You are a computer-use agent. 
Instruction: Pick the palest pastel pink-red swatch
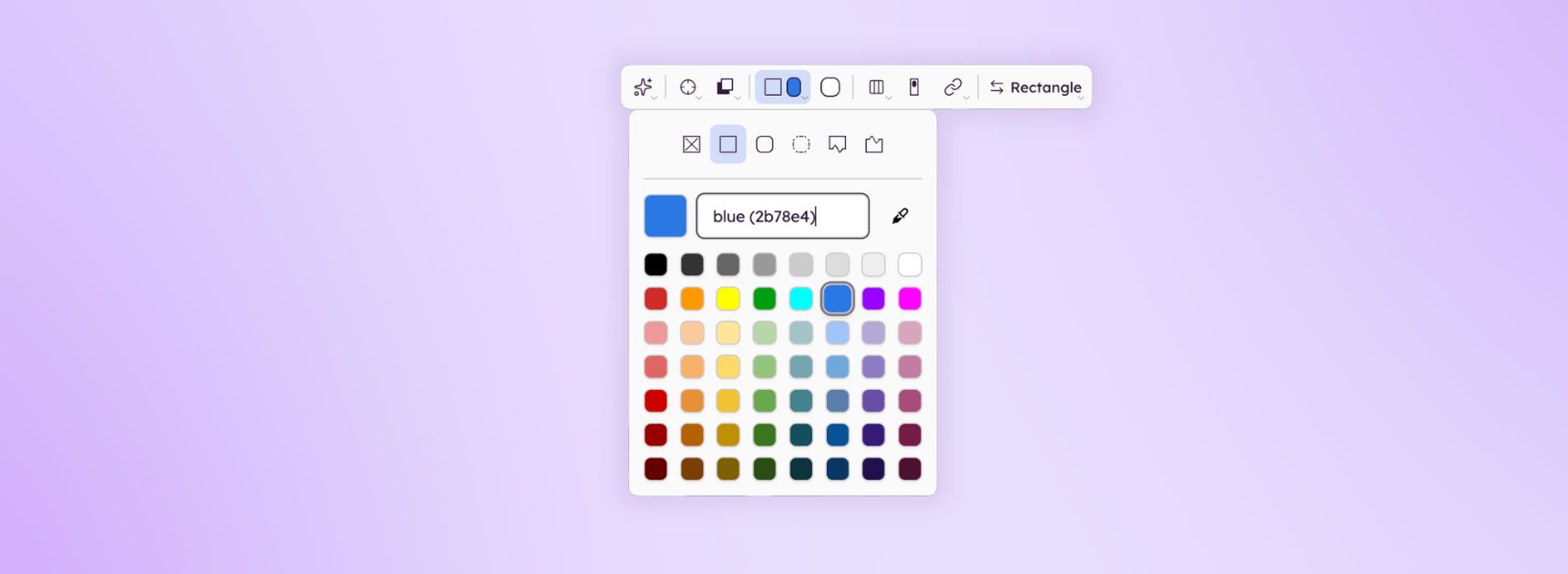(655, 333)
